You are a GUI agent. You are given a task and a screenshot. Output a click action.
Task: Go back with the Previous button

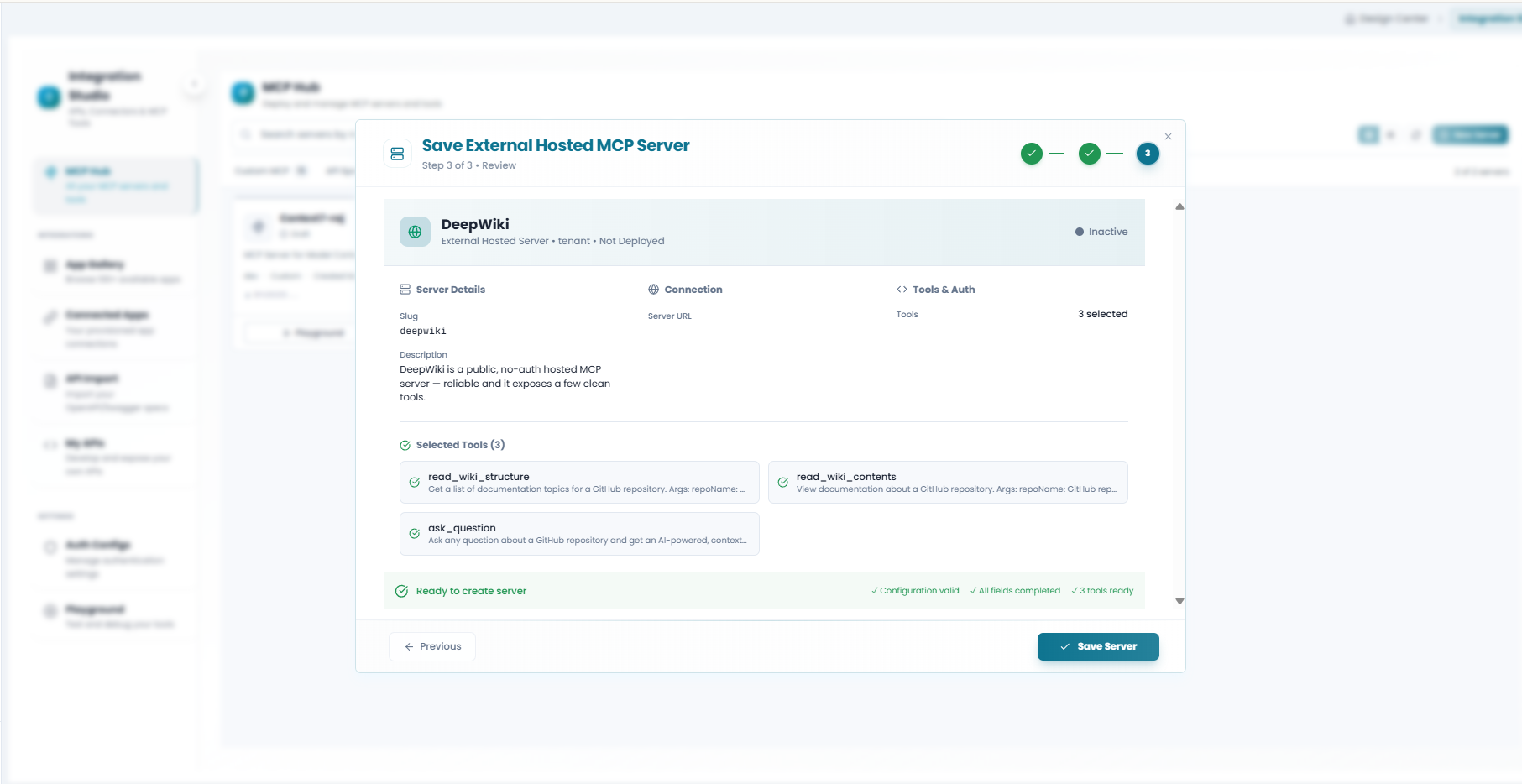pos(432,646)
